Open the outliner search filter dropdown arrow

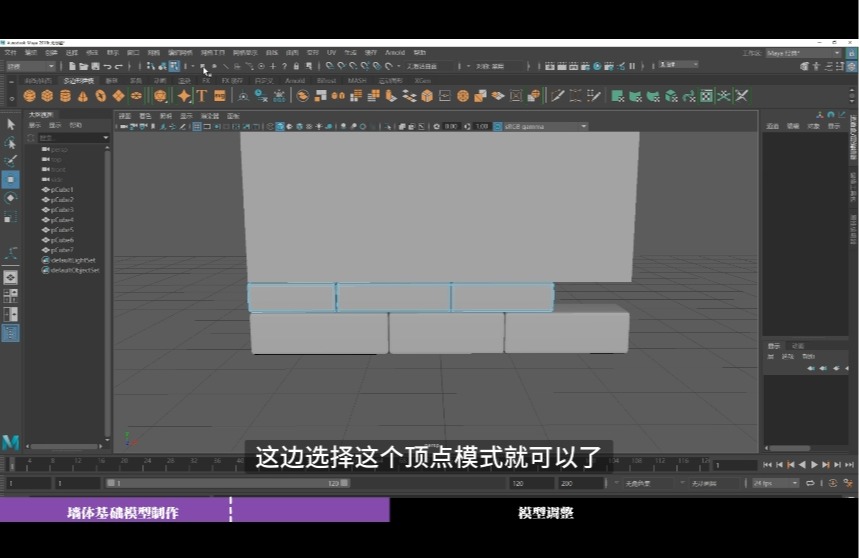(x=106, y=138)
